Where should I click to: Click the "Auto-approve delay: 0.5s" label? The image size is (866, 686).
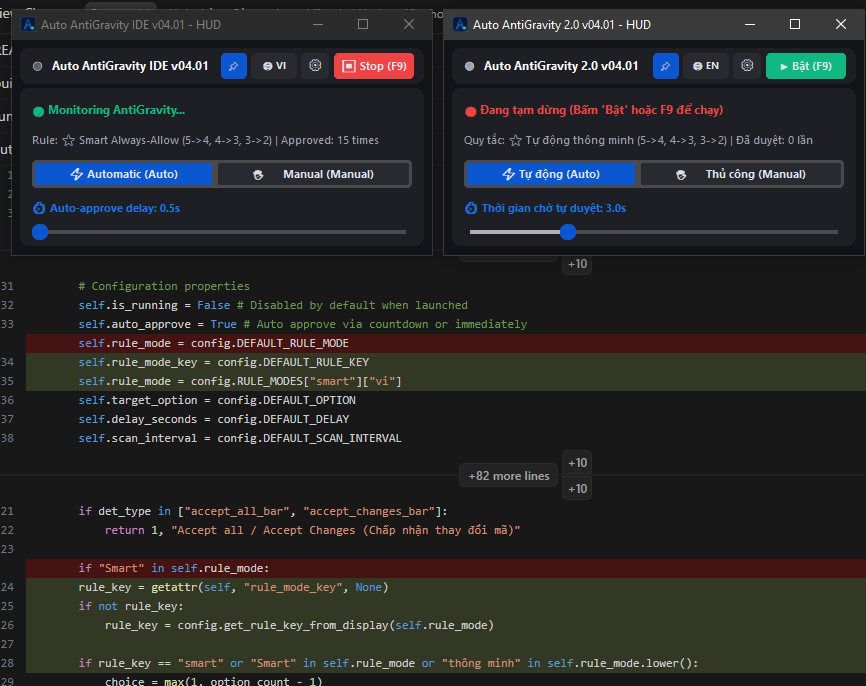pyautogui.click(x=115, y=208)
